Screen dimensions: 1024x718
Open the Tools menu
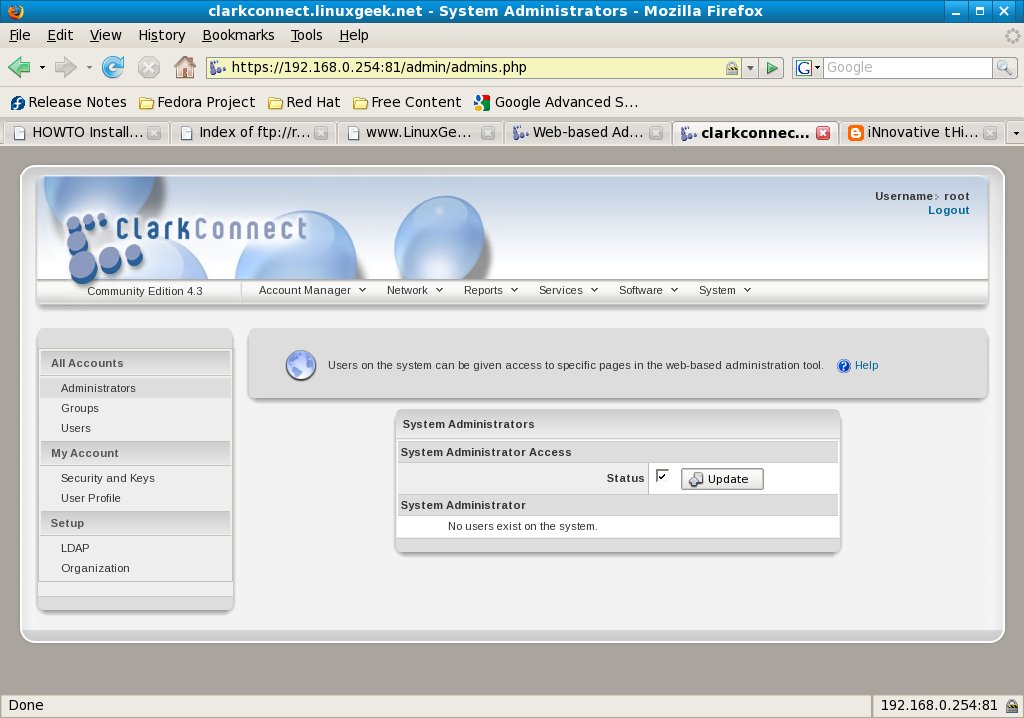pos(307,35)
